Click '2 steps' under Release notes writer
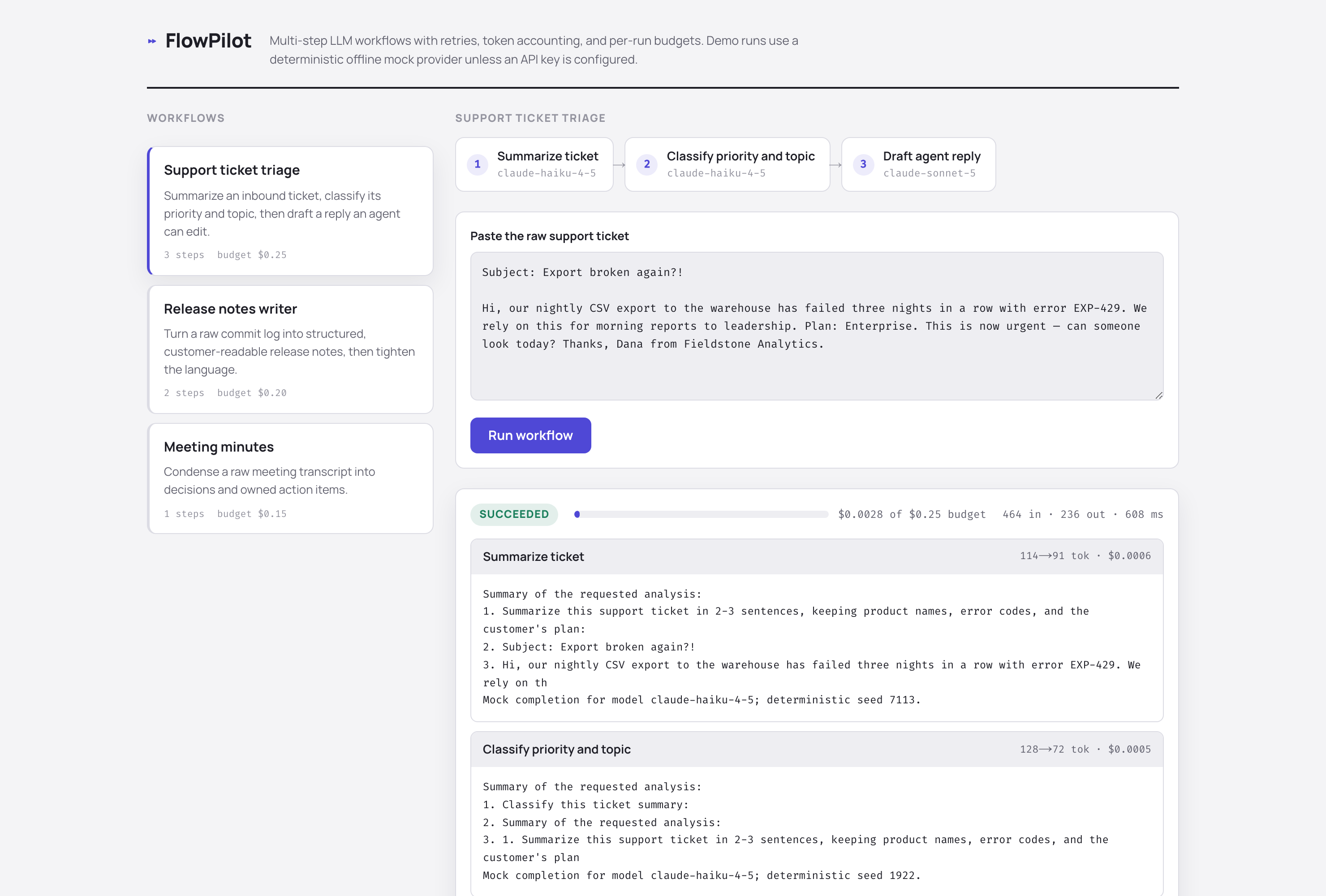Viewport: 1326px width, 896px height. click(184, 392)
